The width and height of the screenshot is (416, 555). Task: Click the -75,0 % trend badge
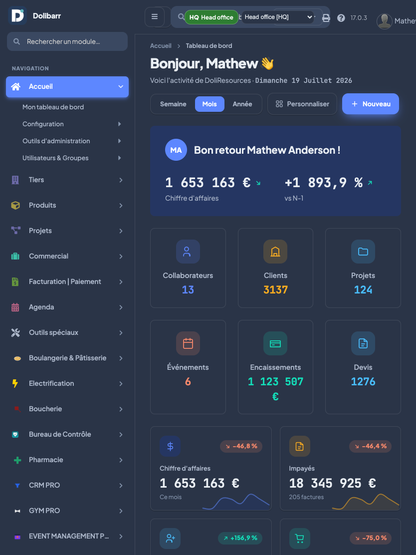[x=371, y=538]
